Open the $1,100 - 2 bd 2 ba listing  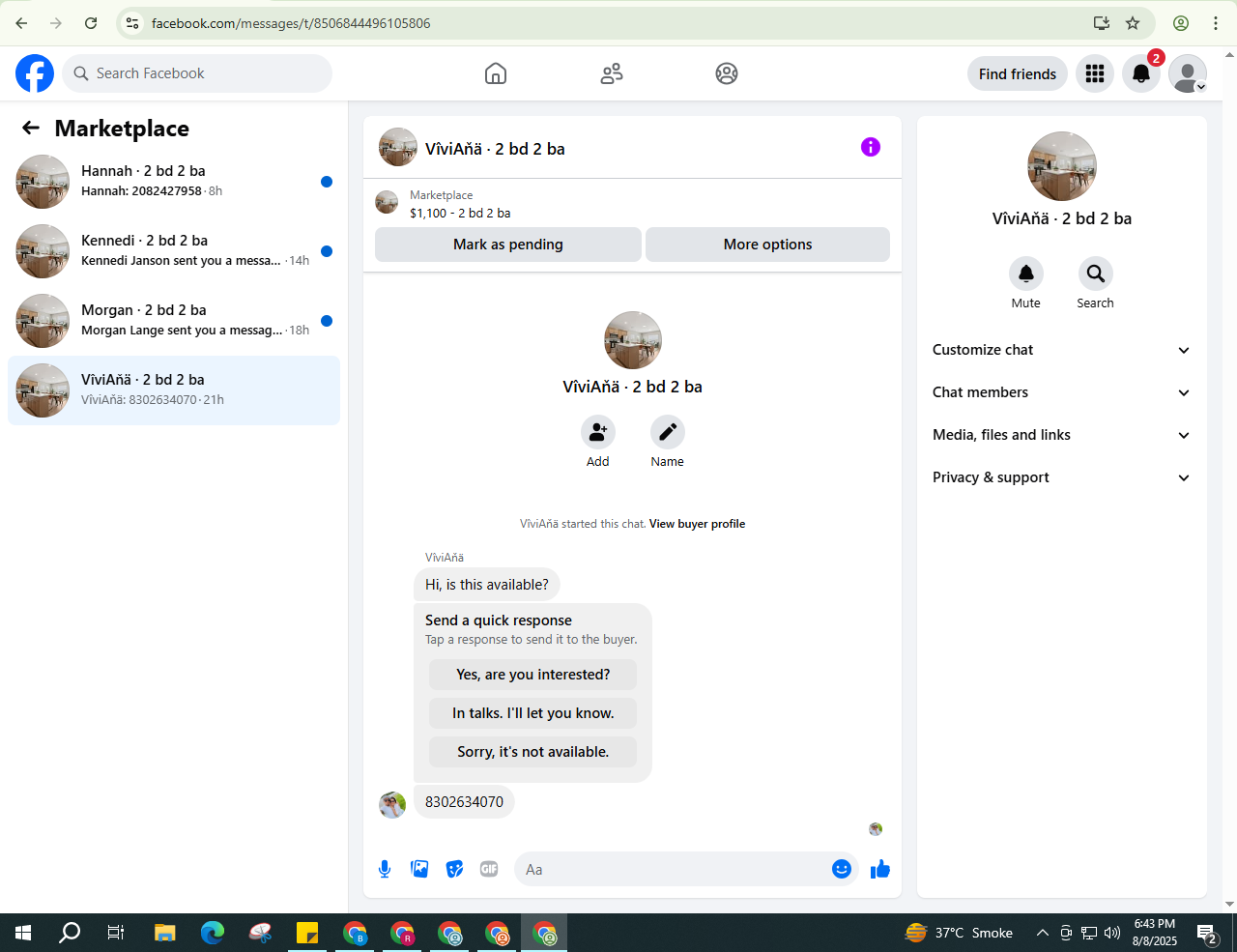pos(460,213)
